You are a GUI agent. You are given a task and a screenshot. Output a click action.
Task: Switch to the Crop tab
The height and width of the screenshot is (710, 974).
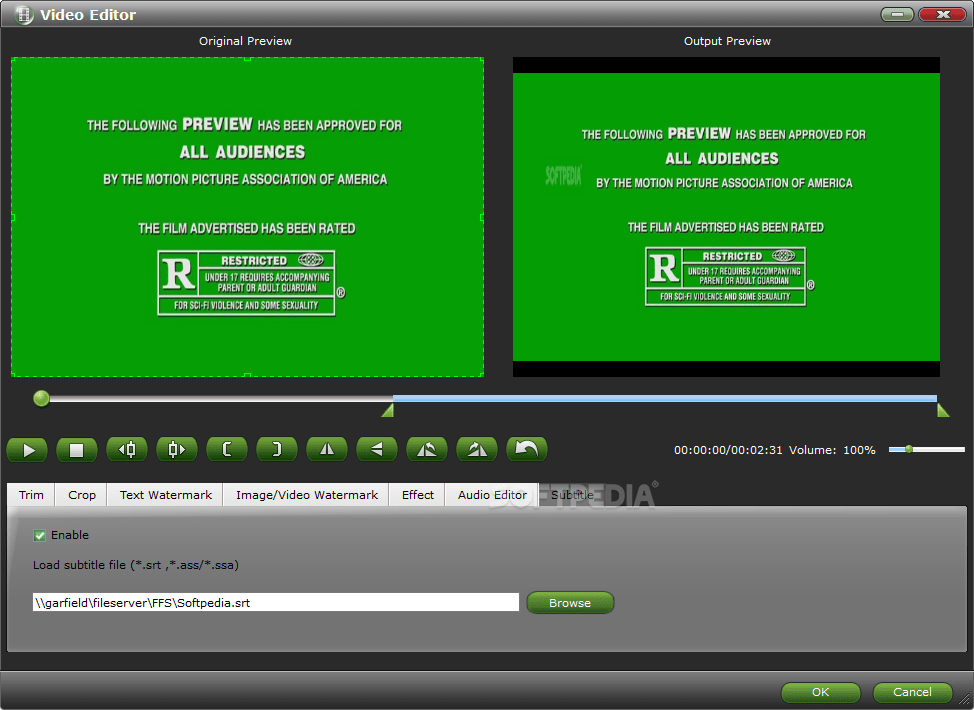click(81, 495)
